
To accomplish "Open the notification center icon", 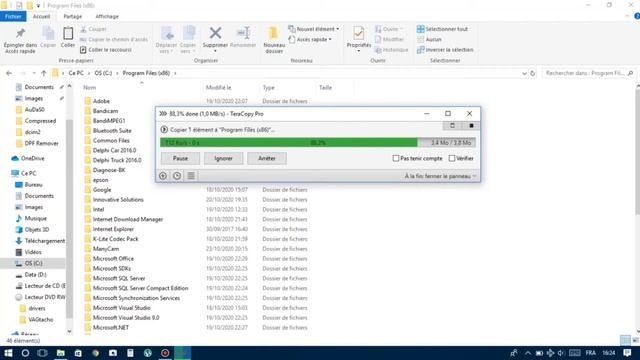I will click(x=627, y=353).
